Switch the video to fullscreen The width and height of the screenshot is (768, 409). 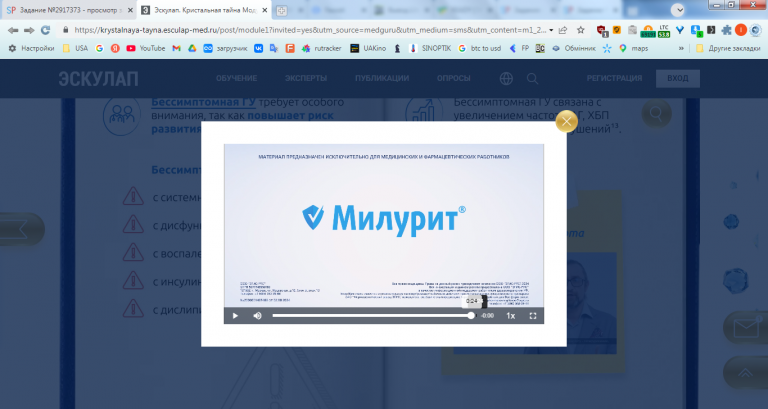point(533,316)
